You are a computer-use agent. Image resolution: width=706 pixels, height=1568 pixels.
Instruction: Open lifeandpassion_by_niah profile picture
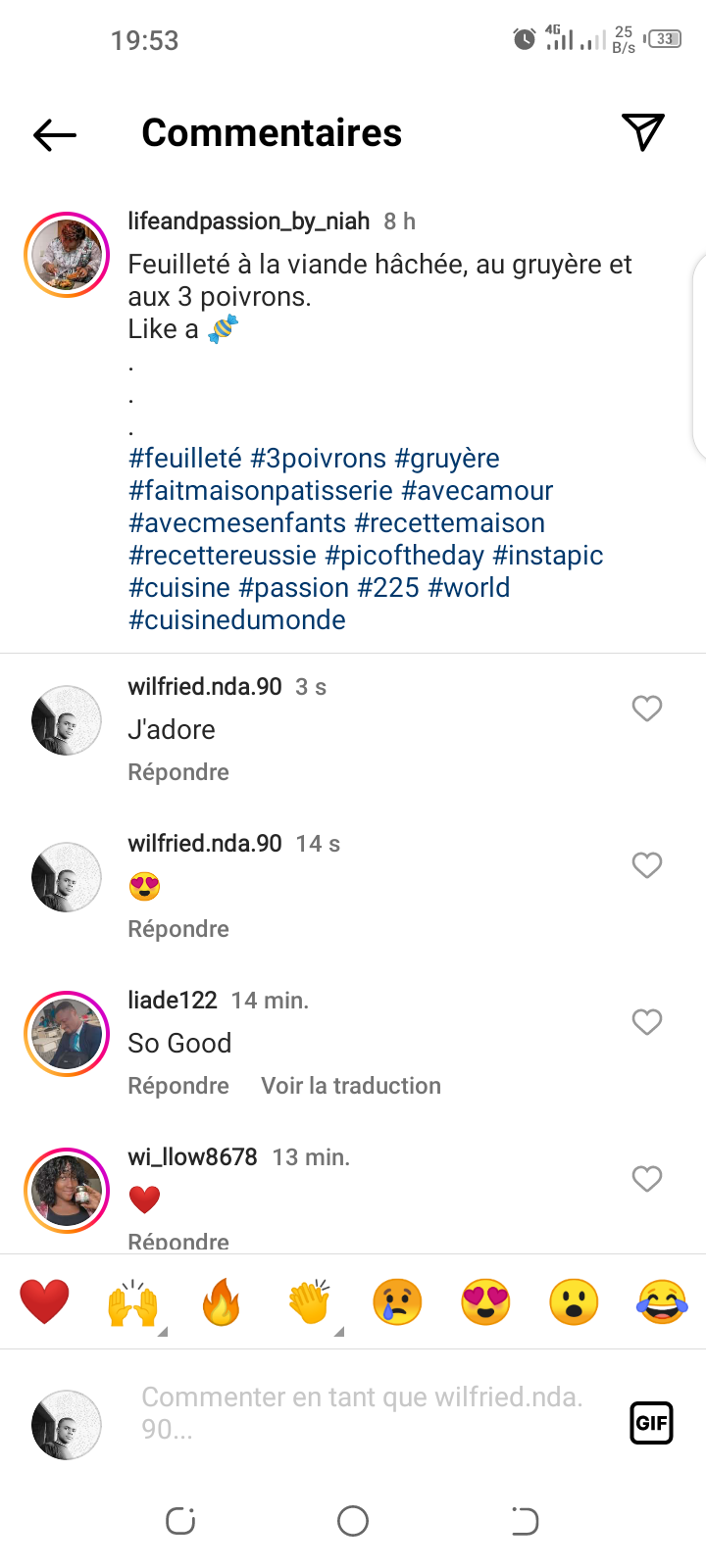67,254
